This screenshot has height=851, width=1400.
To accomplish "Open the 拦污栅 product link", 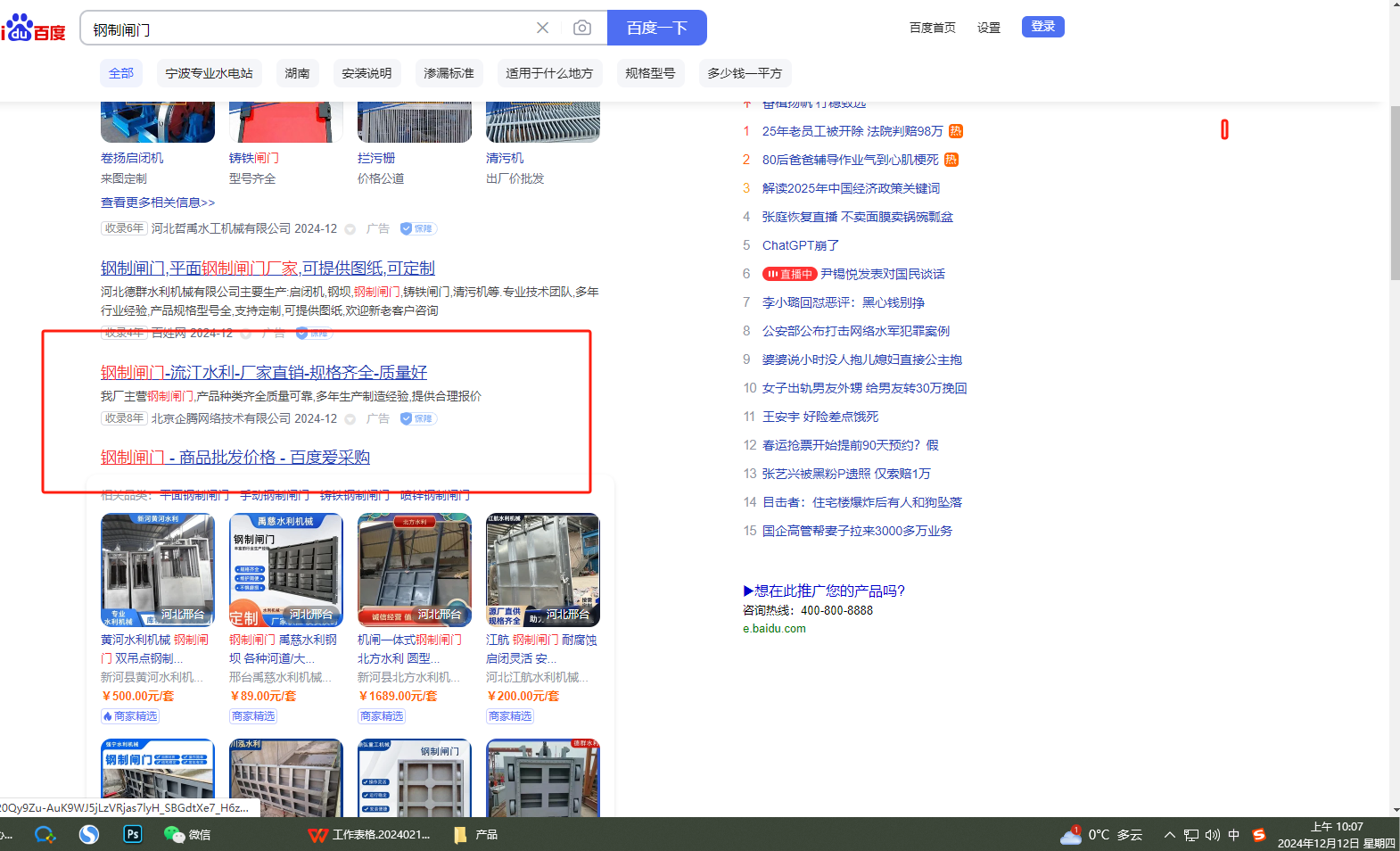I will coord(376,158).
